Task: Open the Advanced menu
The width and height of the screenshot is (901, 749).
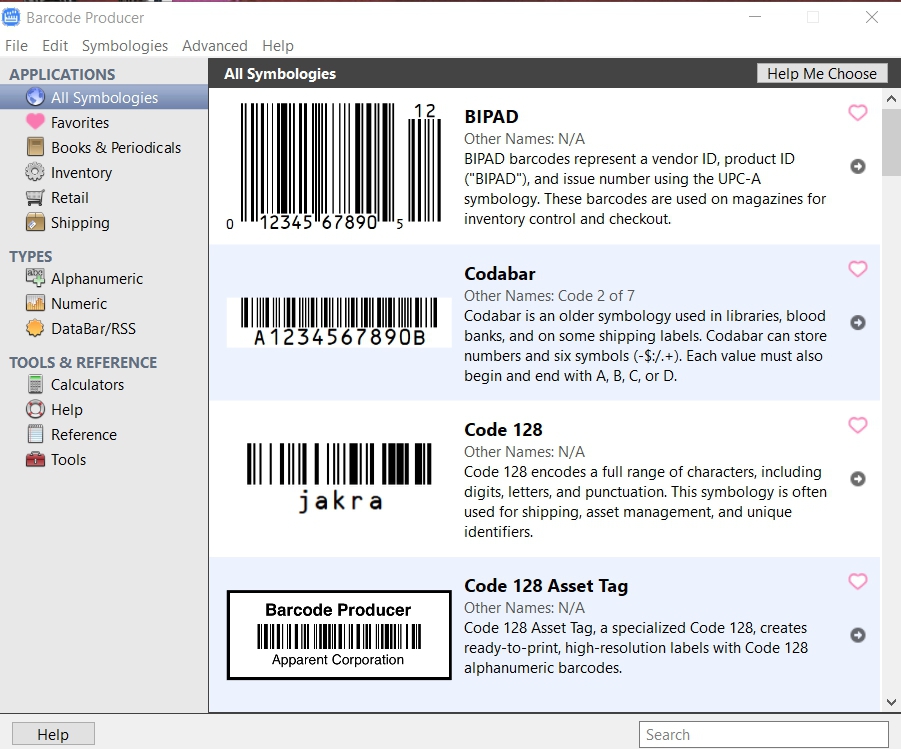Action: pyautogui.click(x=215, y=45)
